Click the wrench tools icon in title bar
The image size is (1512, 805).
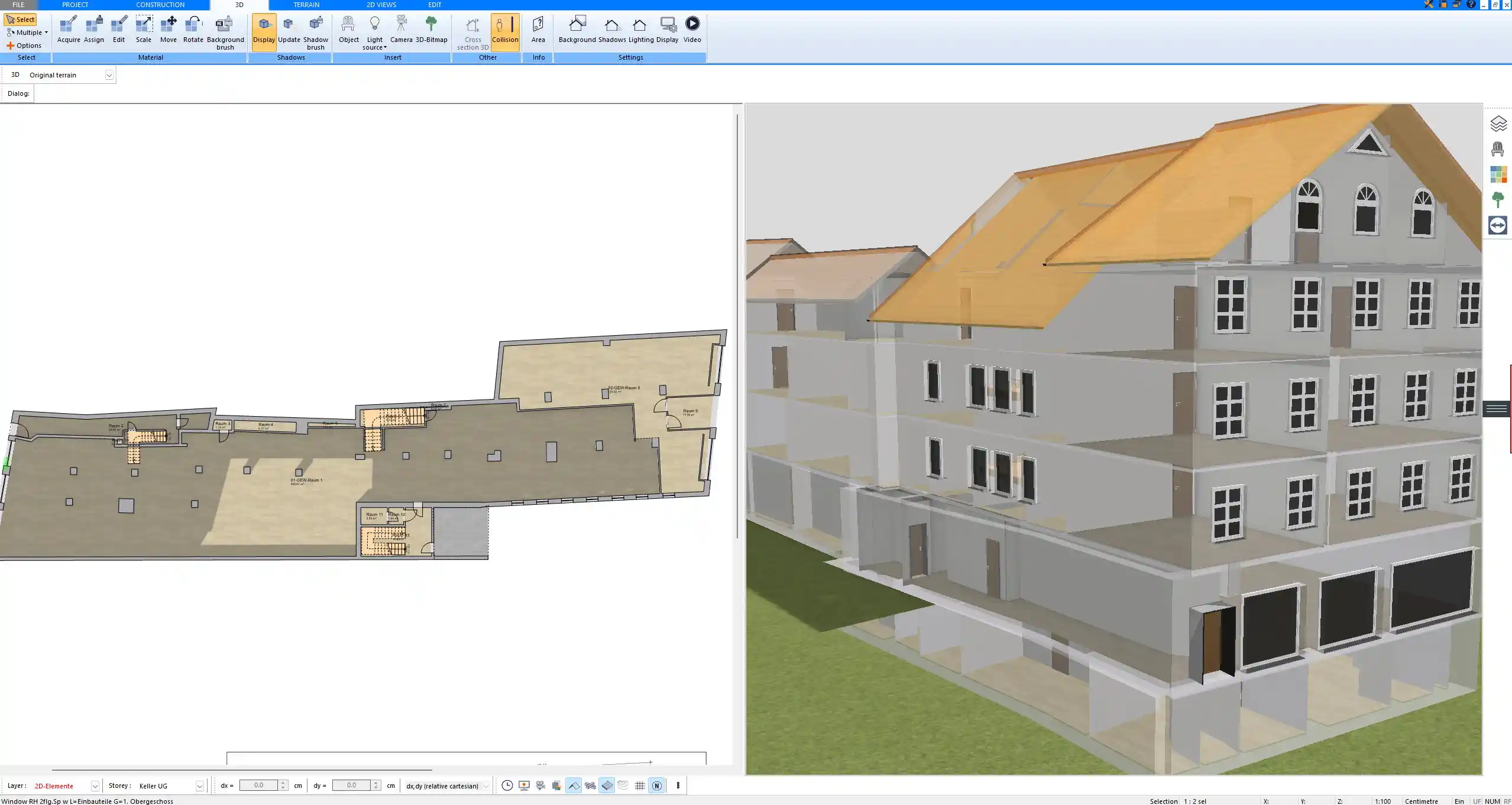pos(1429,4)
